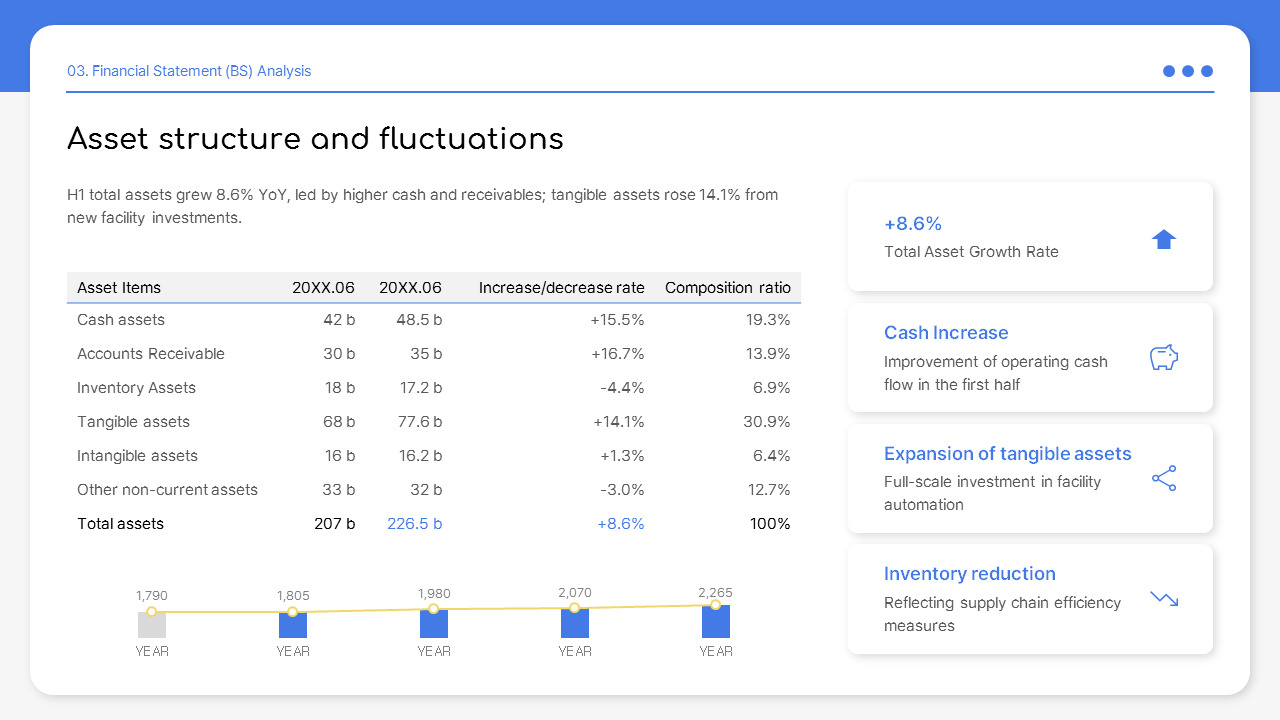Viewport: 1280px width, 720px height.
Task: Click the middle blue dot near the top-right
Action: tap(1188, 71)
